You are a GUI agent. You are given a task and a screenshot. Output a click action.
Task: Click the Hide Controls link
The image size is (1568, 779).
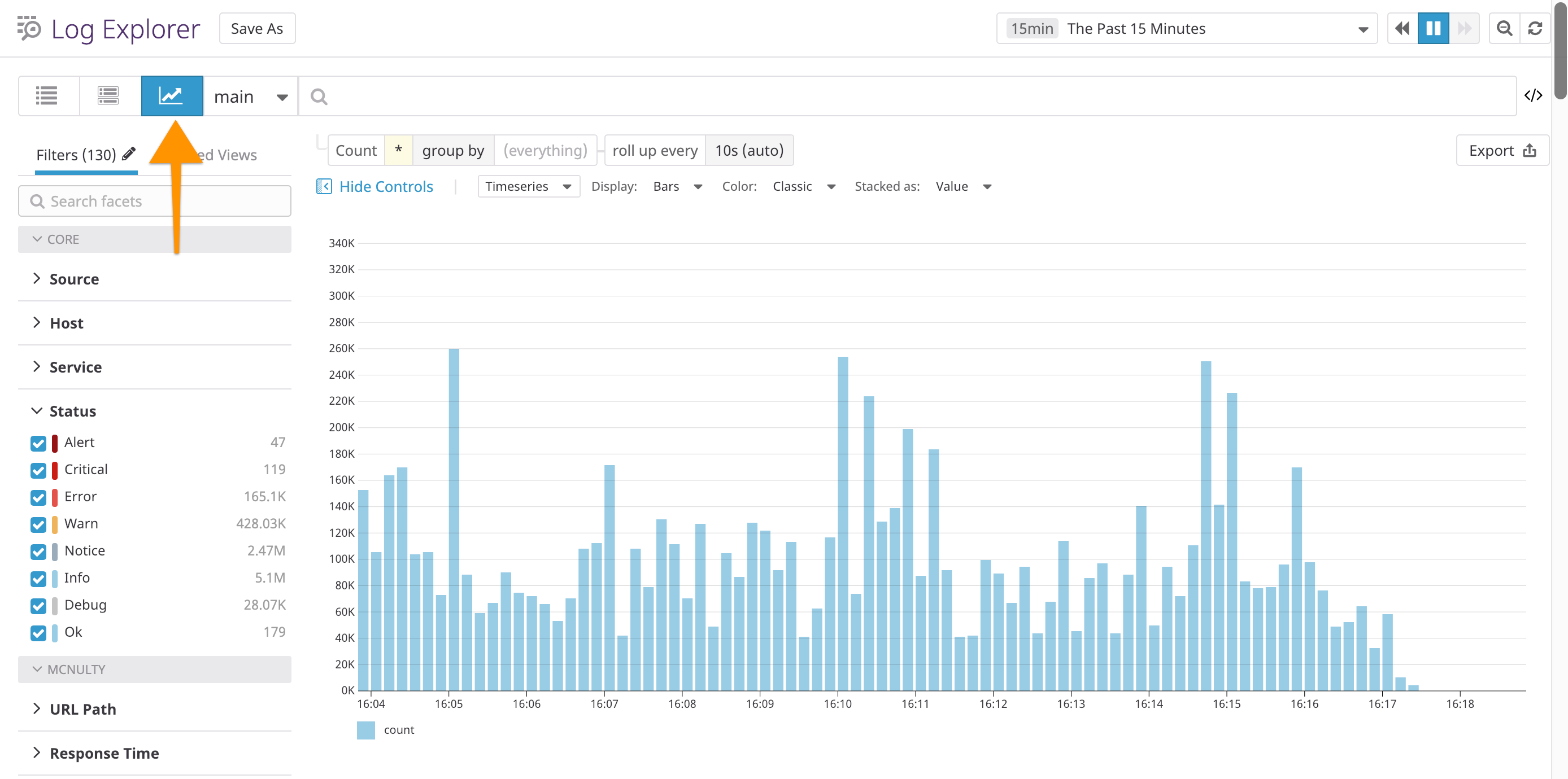(385, 186)
